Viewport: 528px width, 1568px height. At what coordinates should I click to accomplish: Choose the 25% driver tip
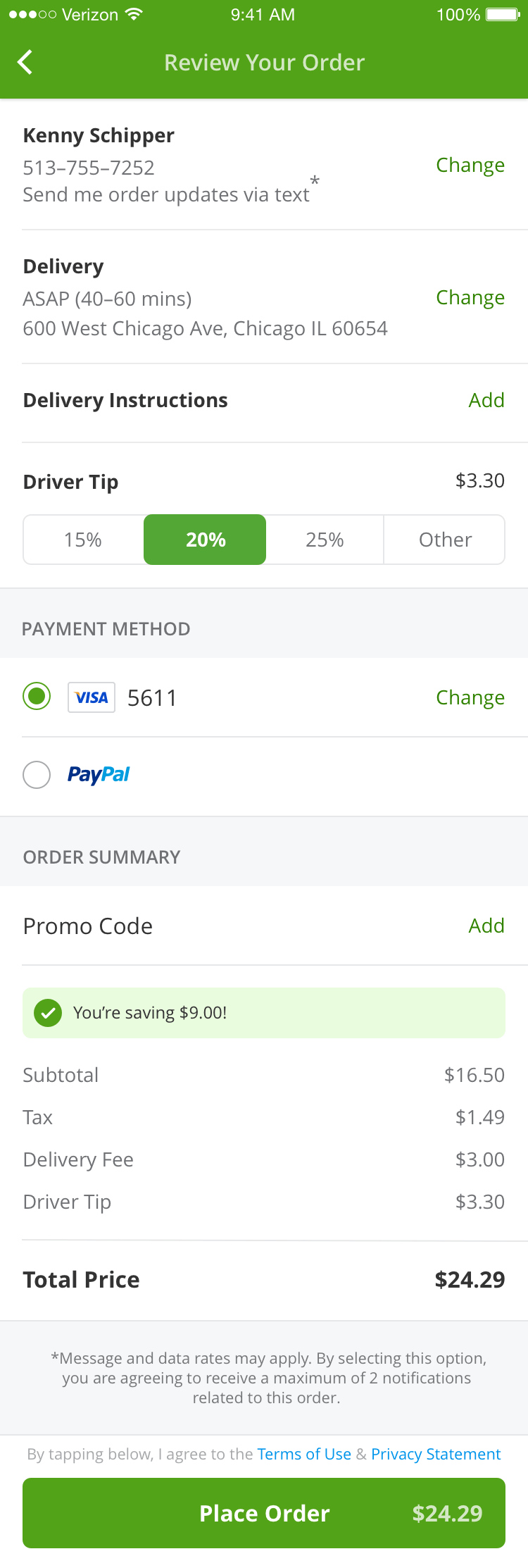pos(325,540)
